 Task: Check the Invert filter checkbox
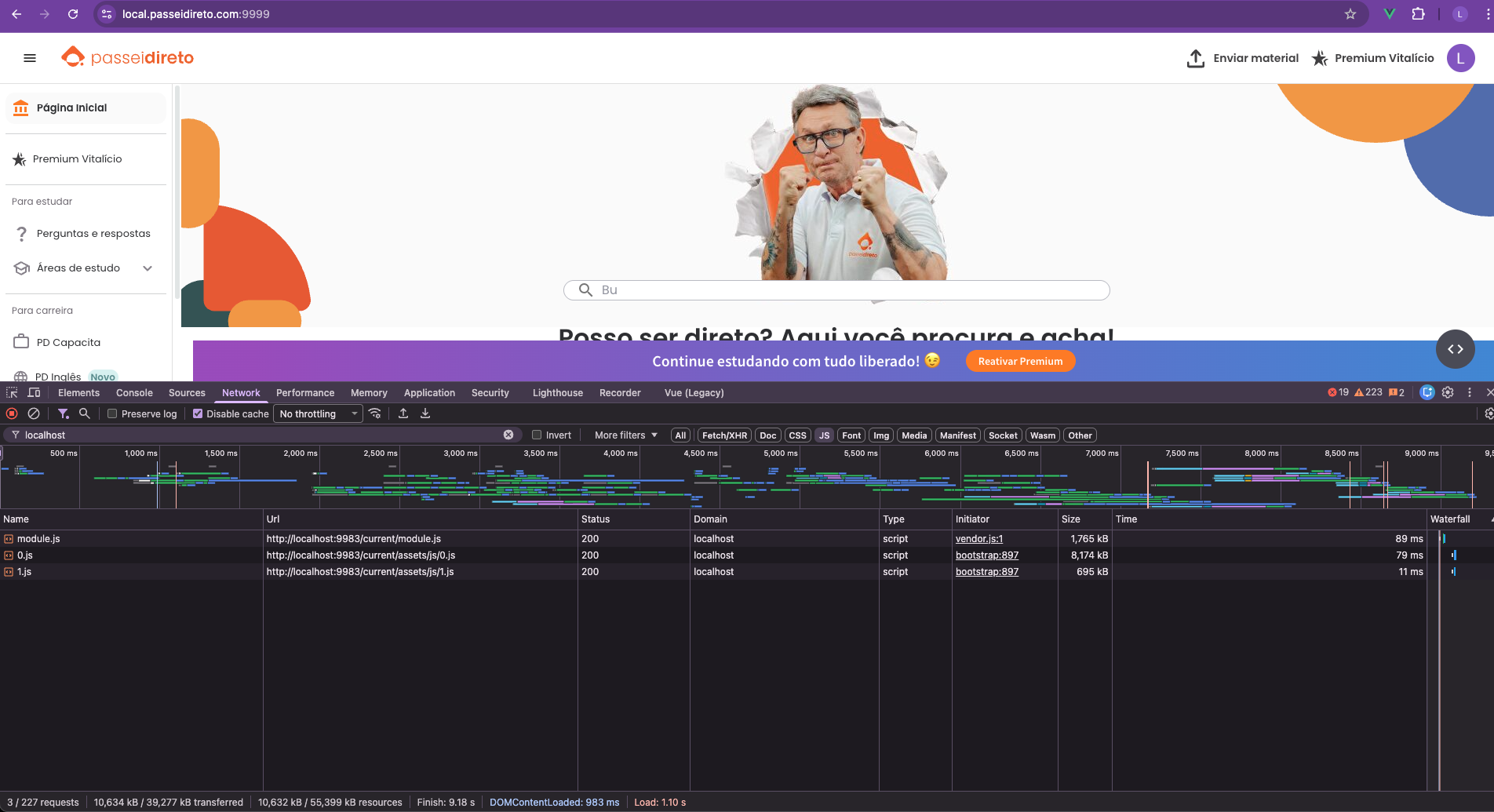point(537,435)
